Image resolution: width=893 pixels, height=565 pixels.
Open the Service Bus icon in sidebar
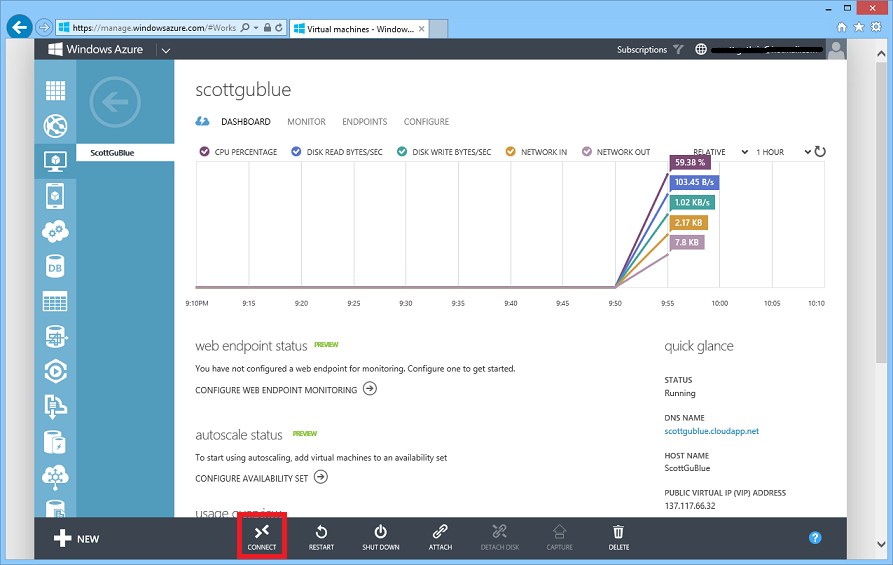click(x=56, y=407)
